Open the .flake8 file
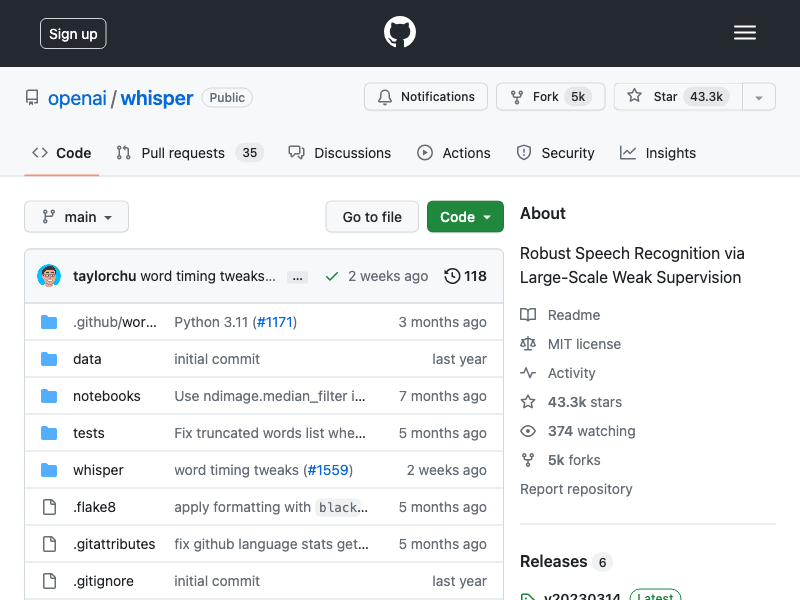 point(94,507)
